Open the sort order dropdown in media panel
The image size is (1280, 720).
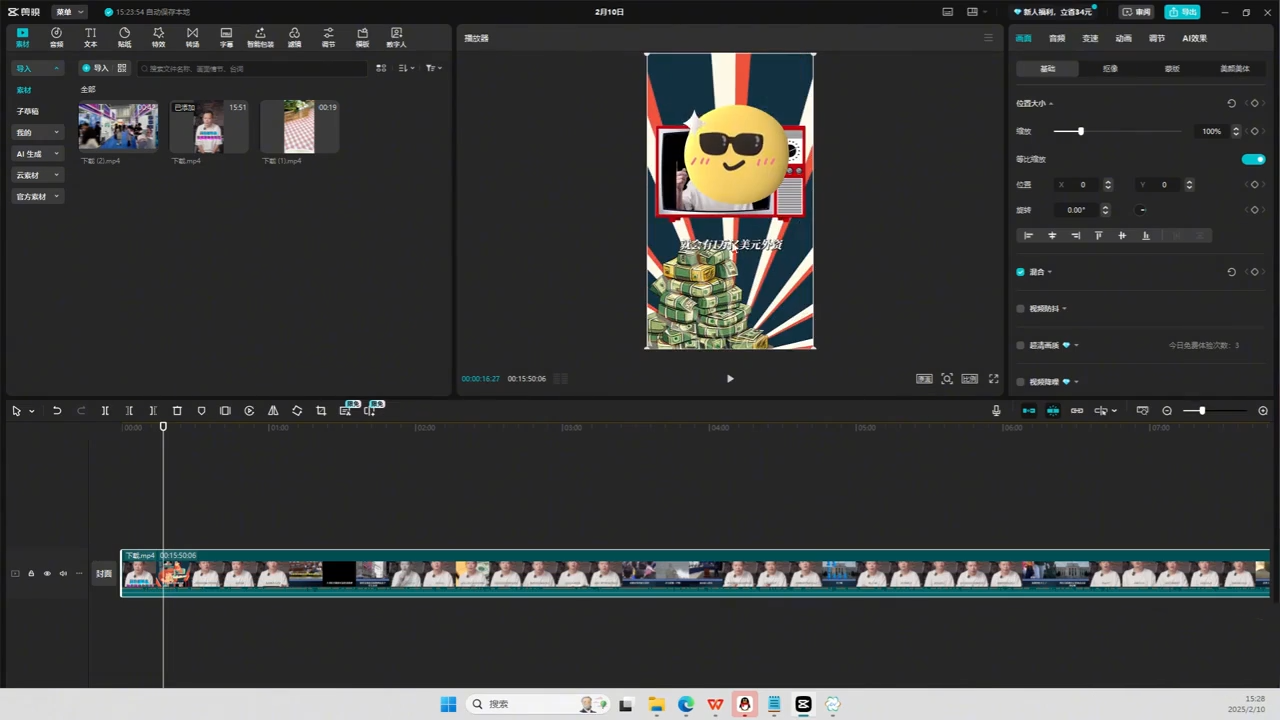[406, 68]
